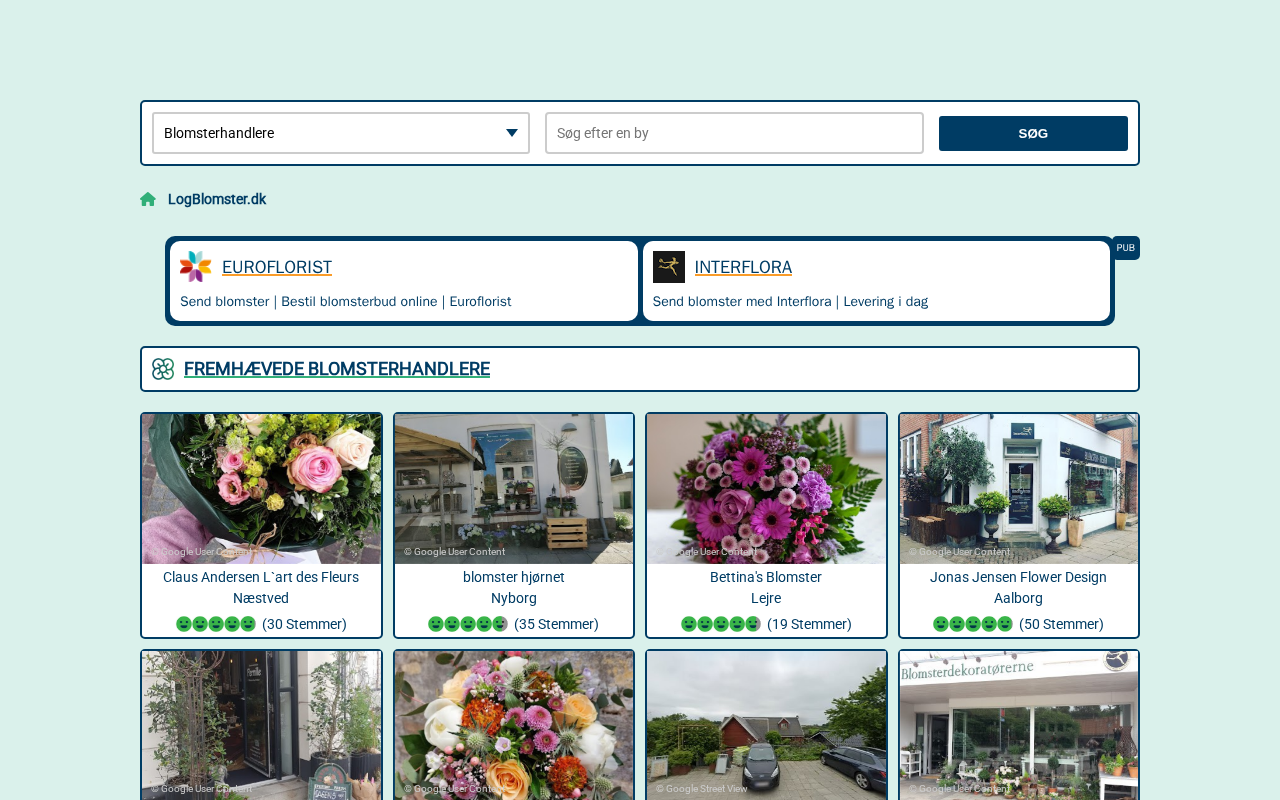The width and height of the screenshot is (1280, 800).
Task: Open the Jonas Jensen Flower Design photo
Action: 1019,489
